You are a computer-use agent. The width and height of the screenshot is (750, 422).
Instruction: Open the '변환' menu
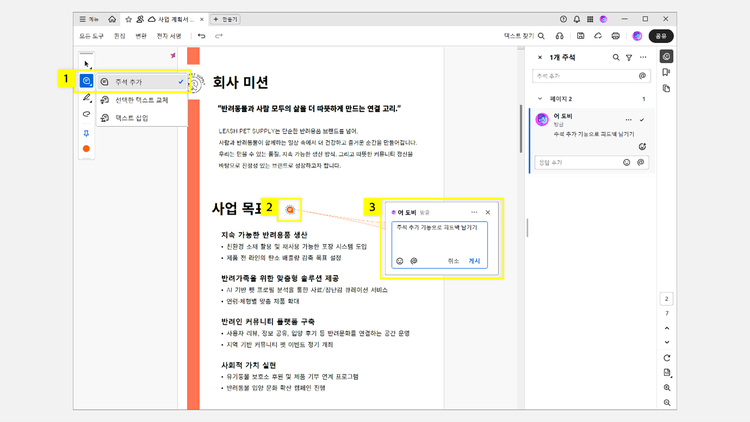pos(141,36)
